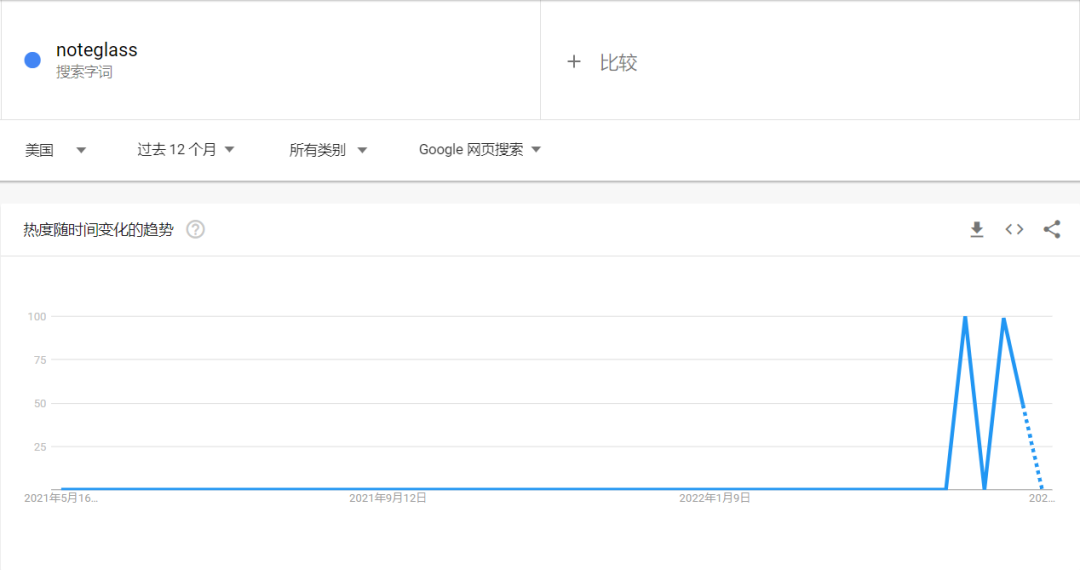Open the 过去 12 个月 time range dropdown
The width and height of the screenshot is (1080, 570).
click(x=186, y=149)
